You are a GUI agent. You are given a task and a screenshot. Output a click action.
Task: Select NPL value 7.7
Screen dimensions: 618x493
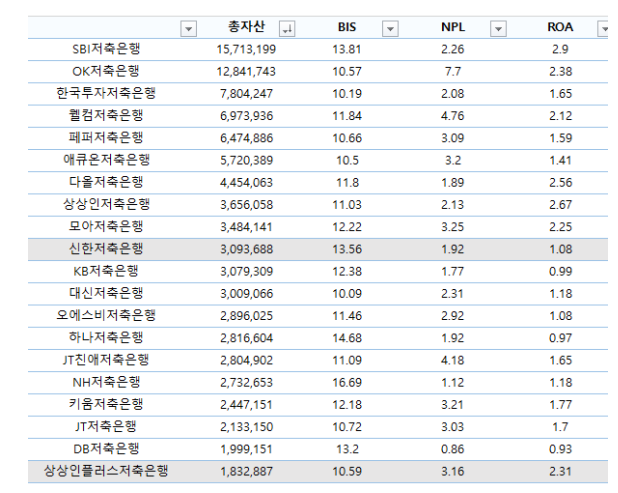tap(453, 71)
